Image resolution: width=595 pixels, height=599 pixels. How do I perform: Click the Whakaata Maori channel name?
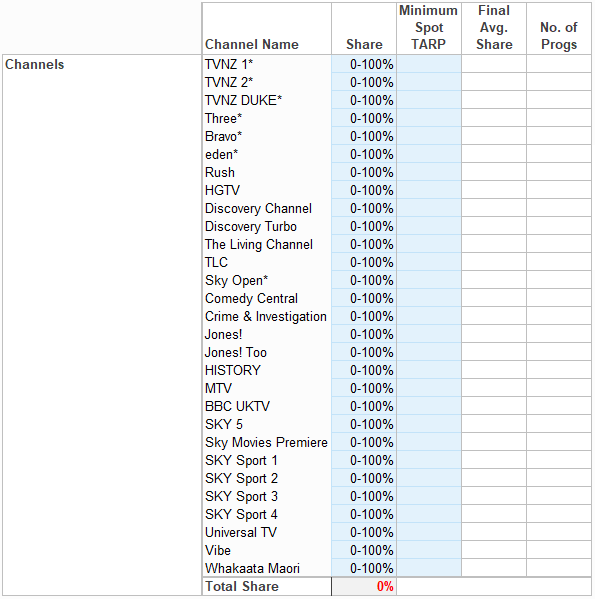252,568
